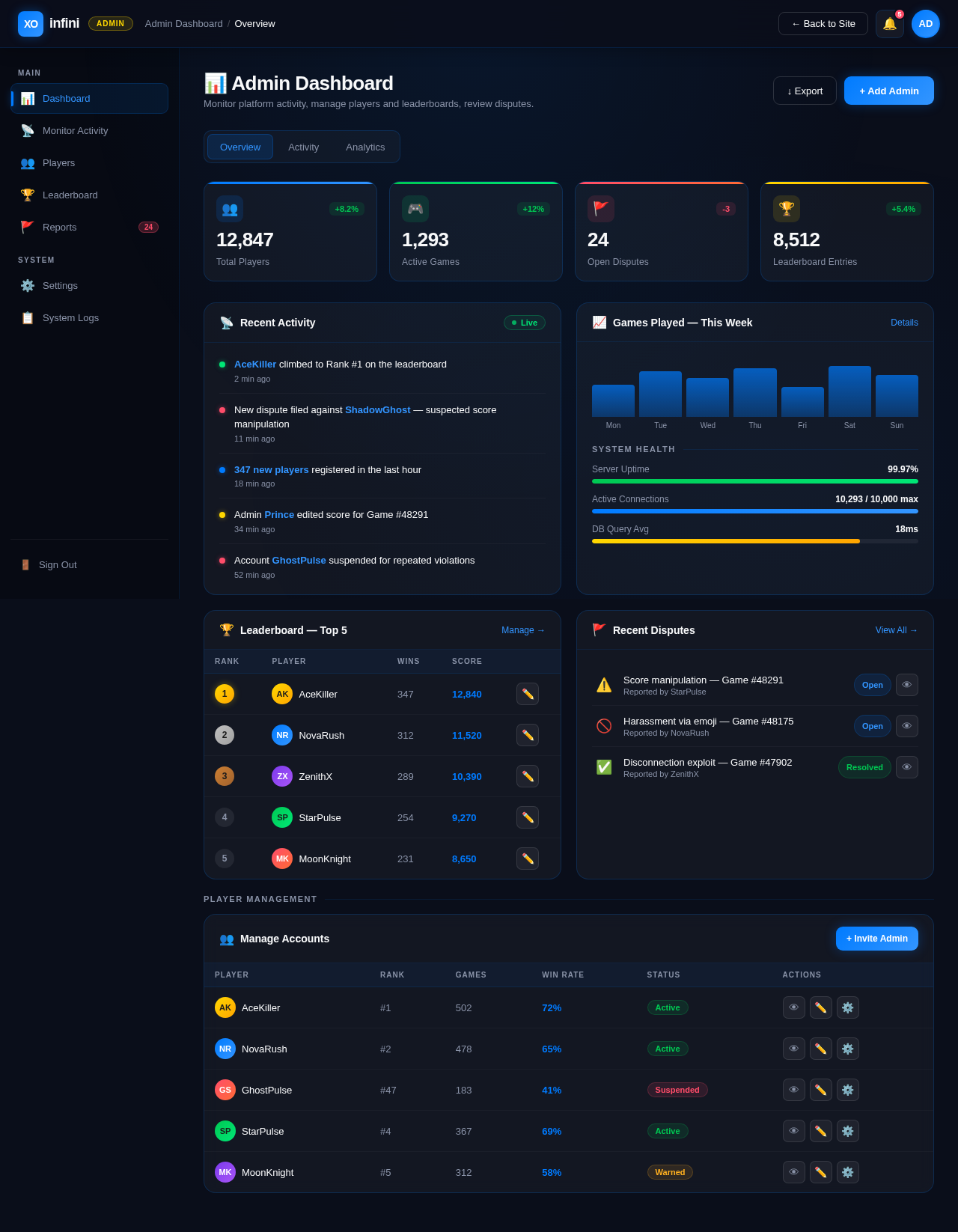
Task: View AceKiller account with eye icon
Action: click(x=794, y=1007)
